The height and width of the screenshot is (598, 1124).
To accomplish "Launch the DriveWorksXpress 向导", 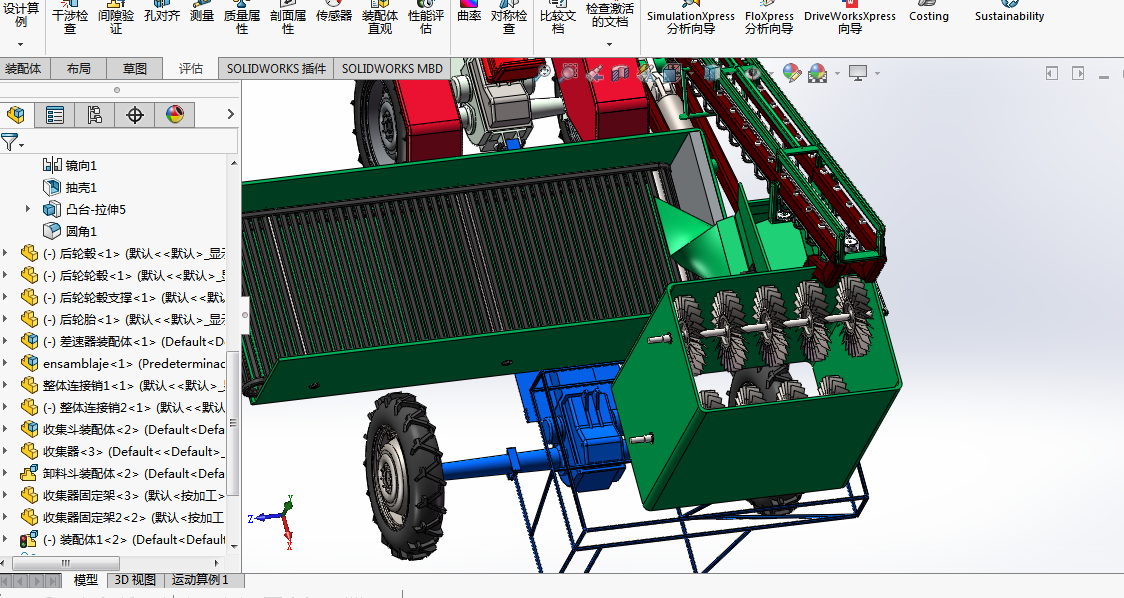I will [x=850, y=19].
